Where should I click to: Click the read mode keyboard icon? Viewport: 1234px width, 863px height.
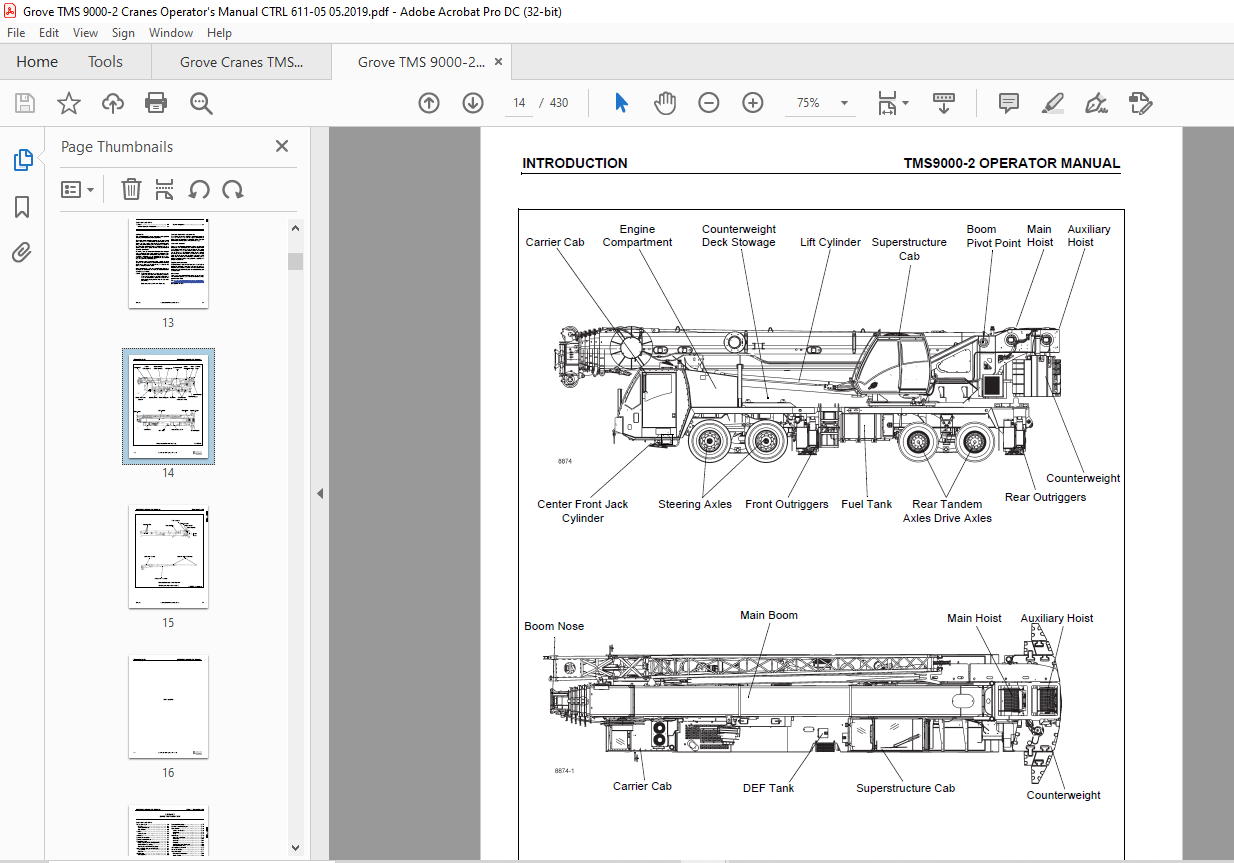945,103
